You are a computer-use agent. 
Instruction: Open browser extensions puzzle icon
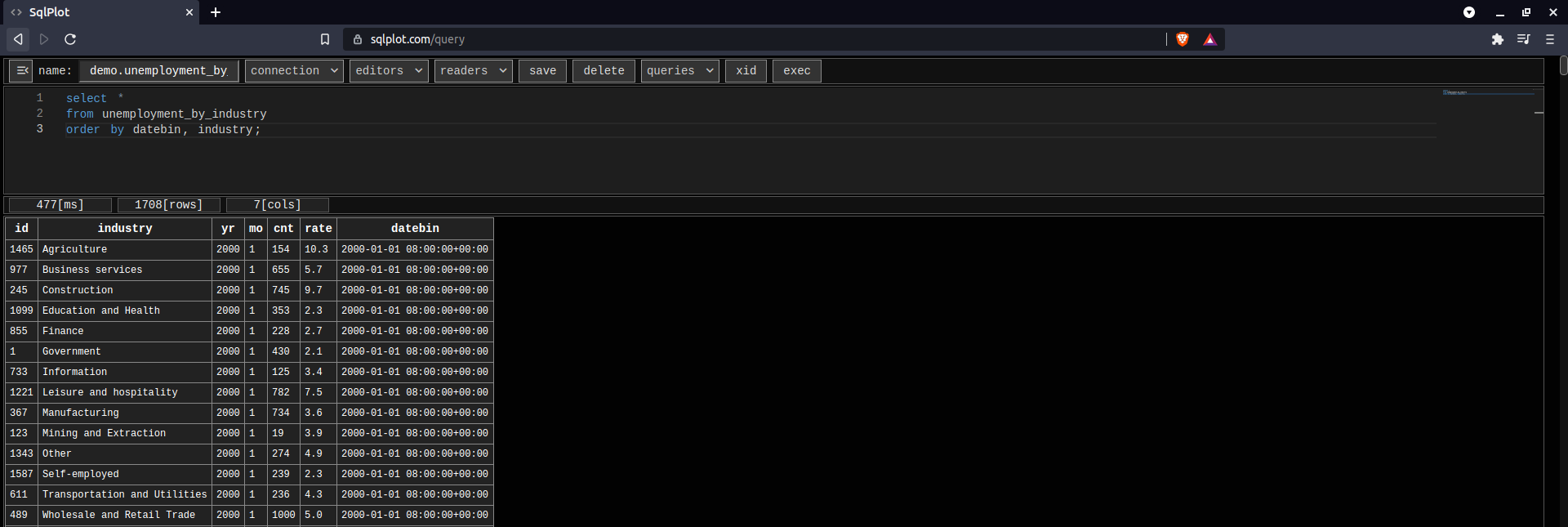pos(1497,39)
